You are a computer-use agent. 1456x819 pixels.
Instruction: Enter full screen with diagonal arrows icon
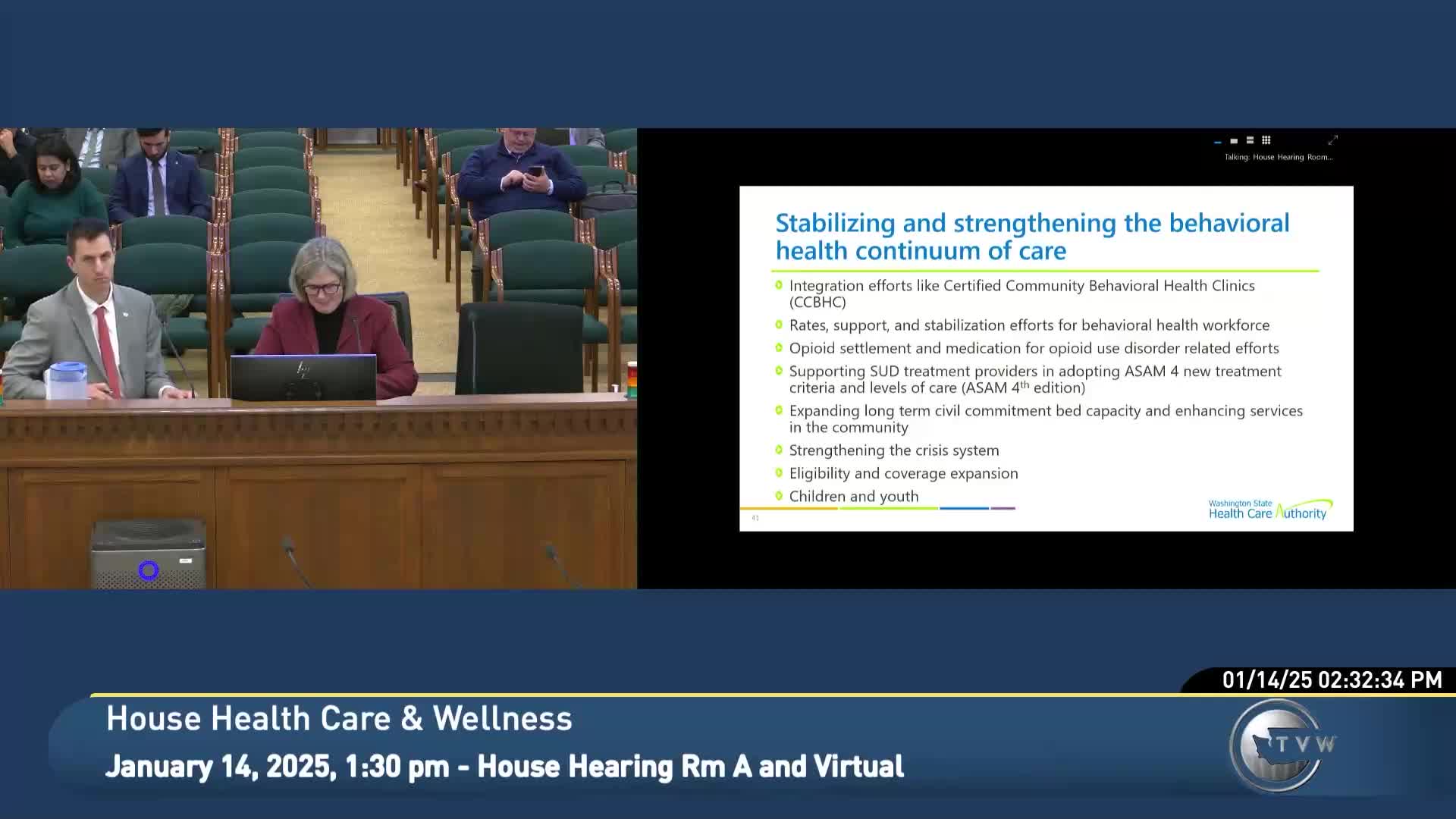coord(1332,140)
